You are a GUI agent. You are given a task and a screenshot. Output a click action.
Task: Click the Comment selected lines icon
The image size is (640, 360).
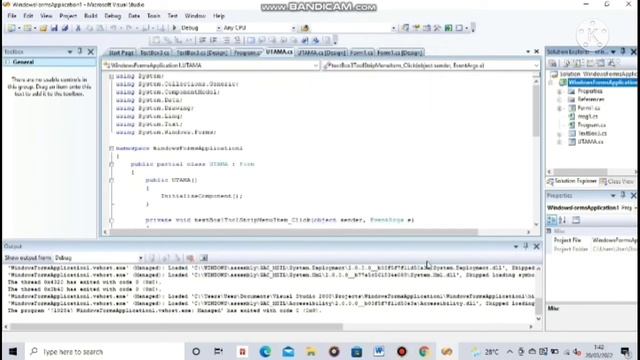(x=226, y=40)
